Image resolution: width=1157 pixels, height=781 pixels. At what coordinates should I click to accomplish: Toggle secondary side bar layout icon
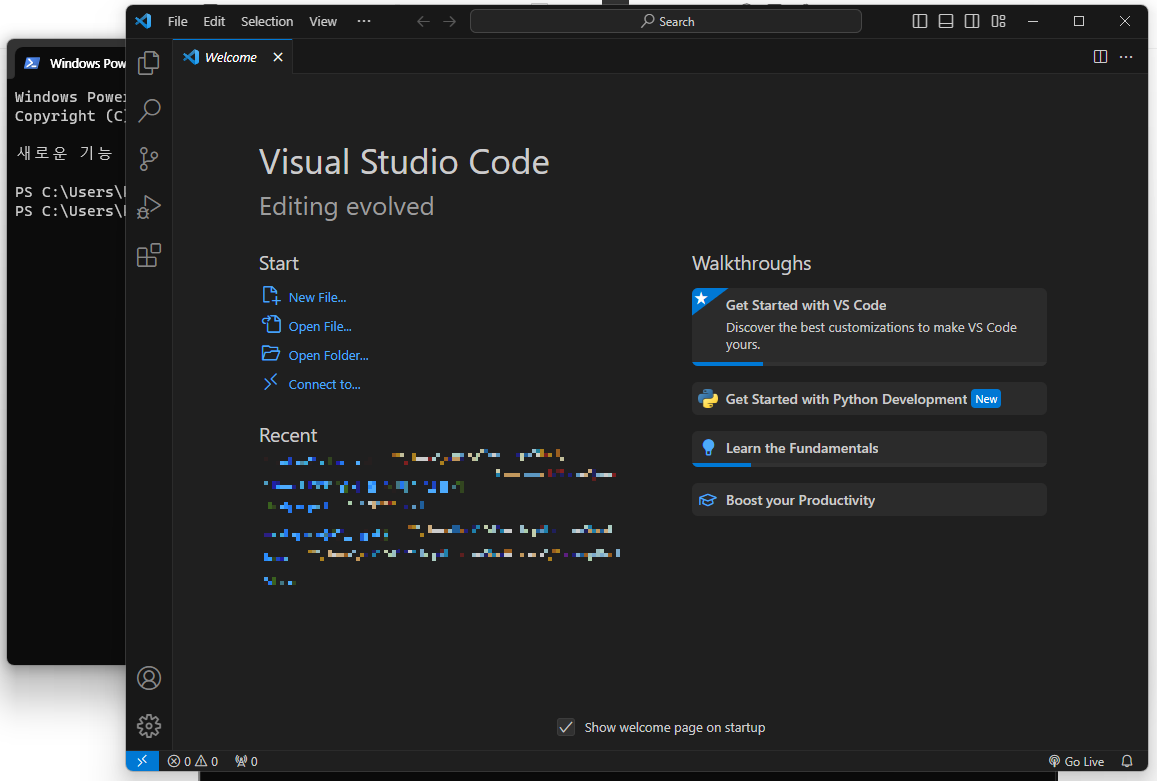pos(972,21)
